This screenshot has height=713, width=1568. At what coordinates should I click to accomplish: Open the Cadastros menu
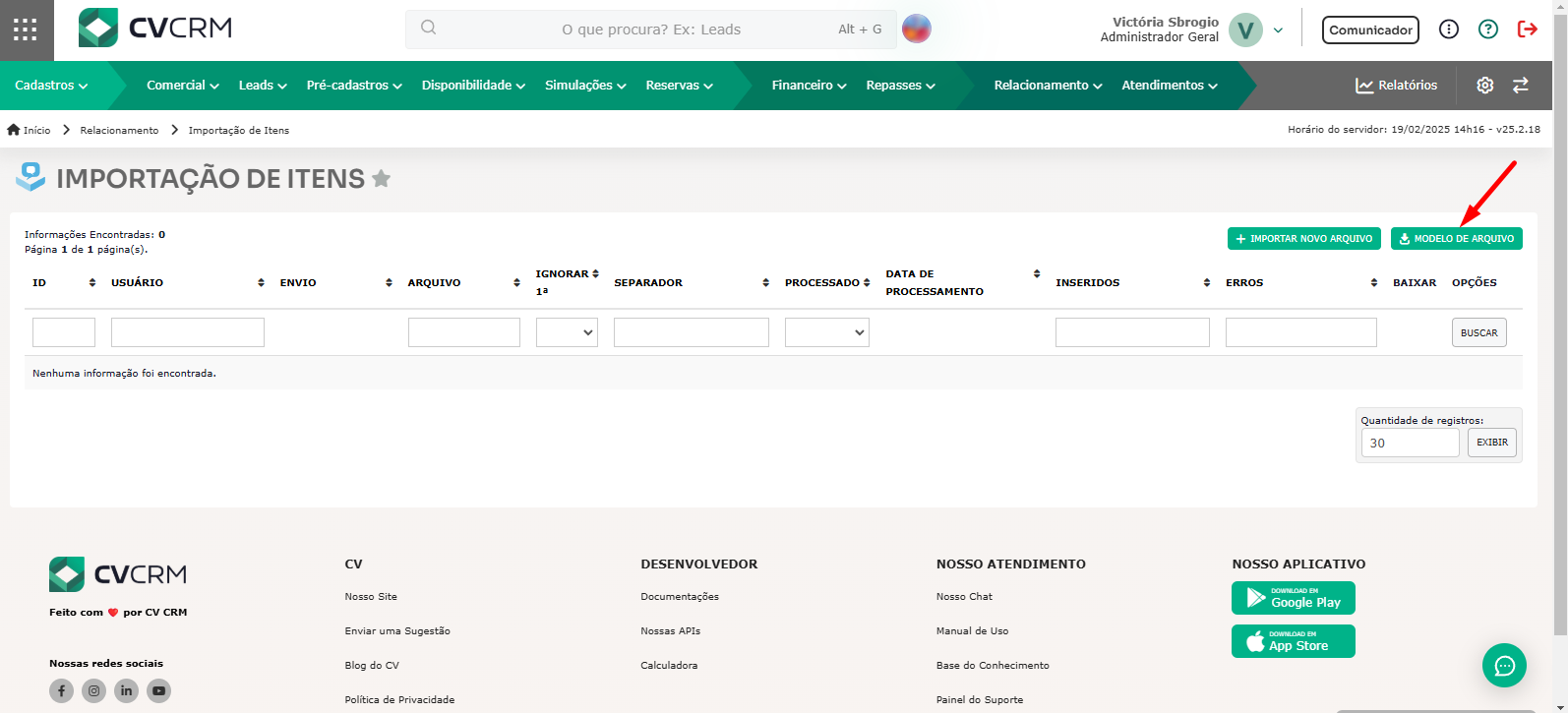click(x=51, y=86)
